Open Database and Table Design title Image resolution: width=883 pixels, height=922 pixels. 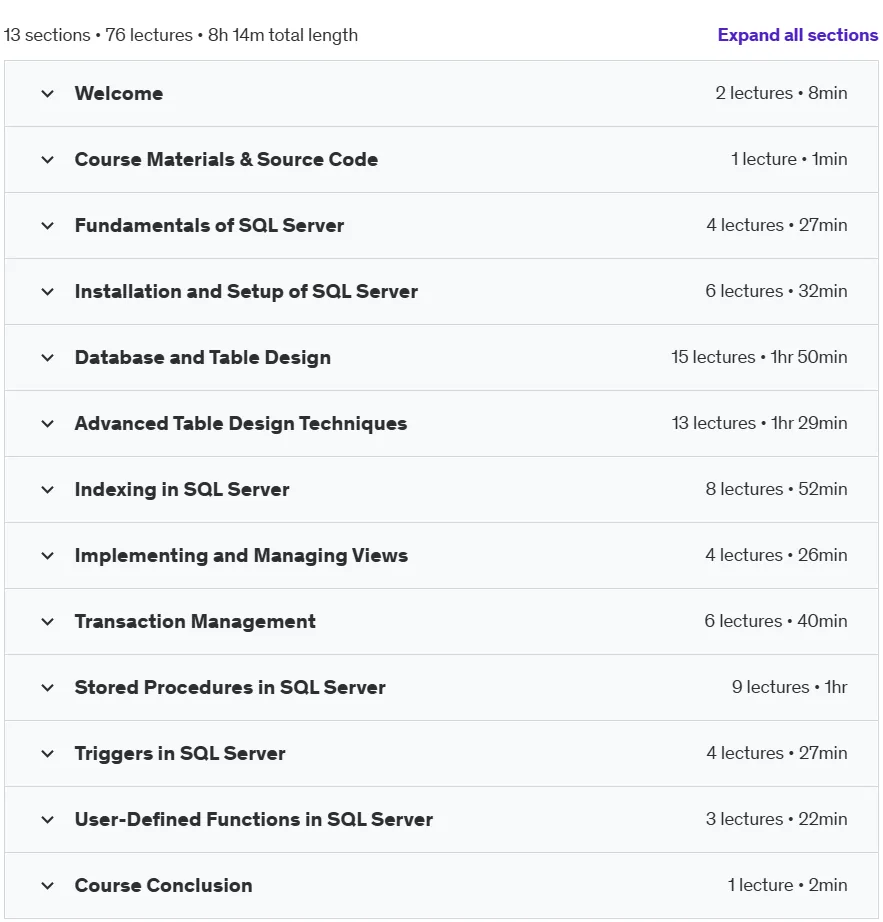(203, 358)
